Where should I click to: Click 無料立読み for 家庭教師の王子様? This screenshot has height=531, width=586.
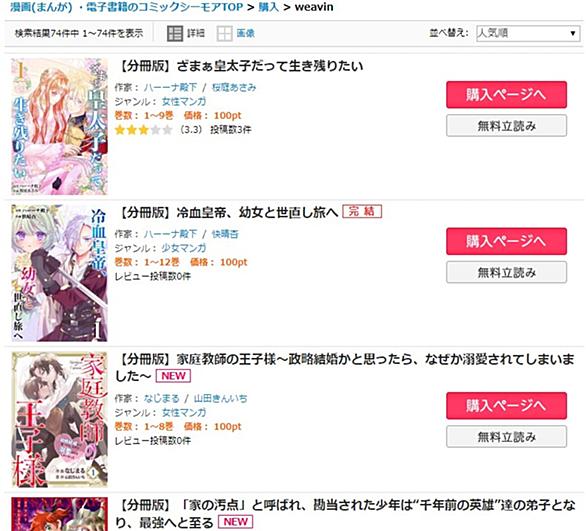point(506,436)
